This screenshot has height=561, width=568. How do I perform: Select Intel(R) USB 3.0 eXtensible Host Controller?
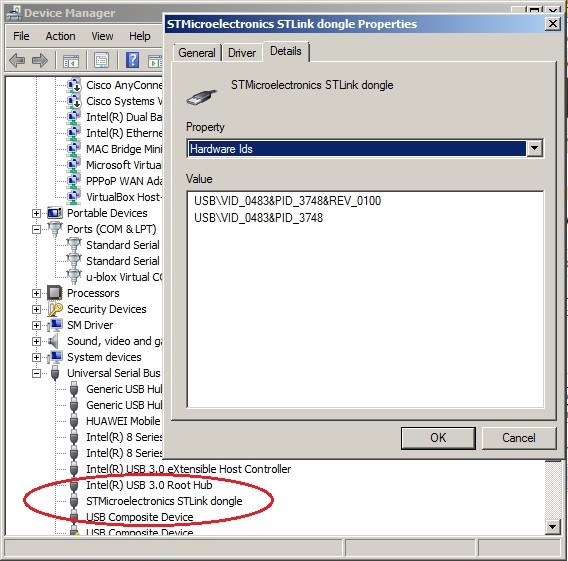coord(188,469)
